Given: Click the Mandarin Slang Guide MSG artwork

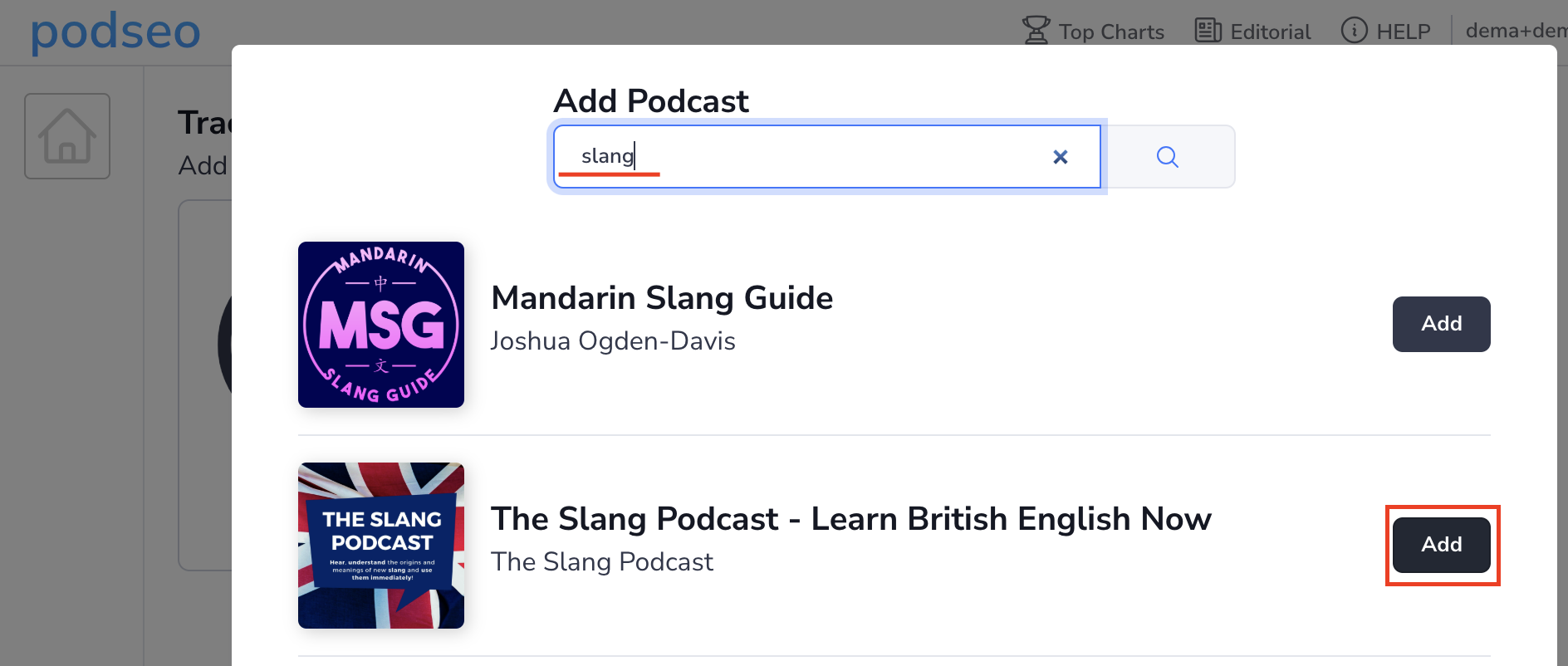Looking at the screenshot, I should coord(381,325).
